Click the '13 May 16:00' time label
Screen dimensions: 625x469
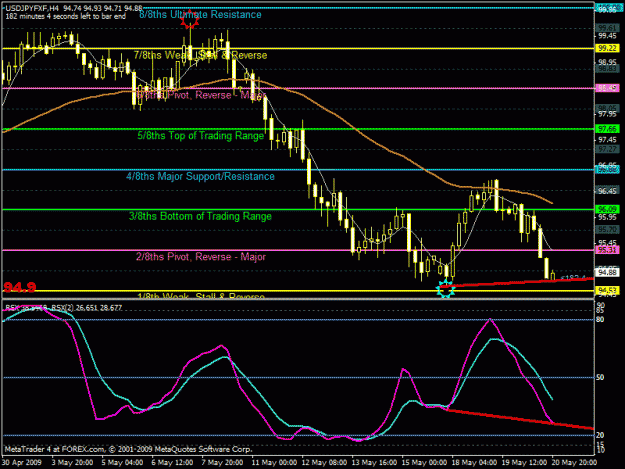click(x=374, y=463)
